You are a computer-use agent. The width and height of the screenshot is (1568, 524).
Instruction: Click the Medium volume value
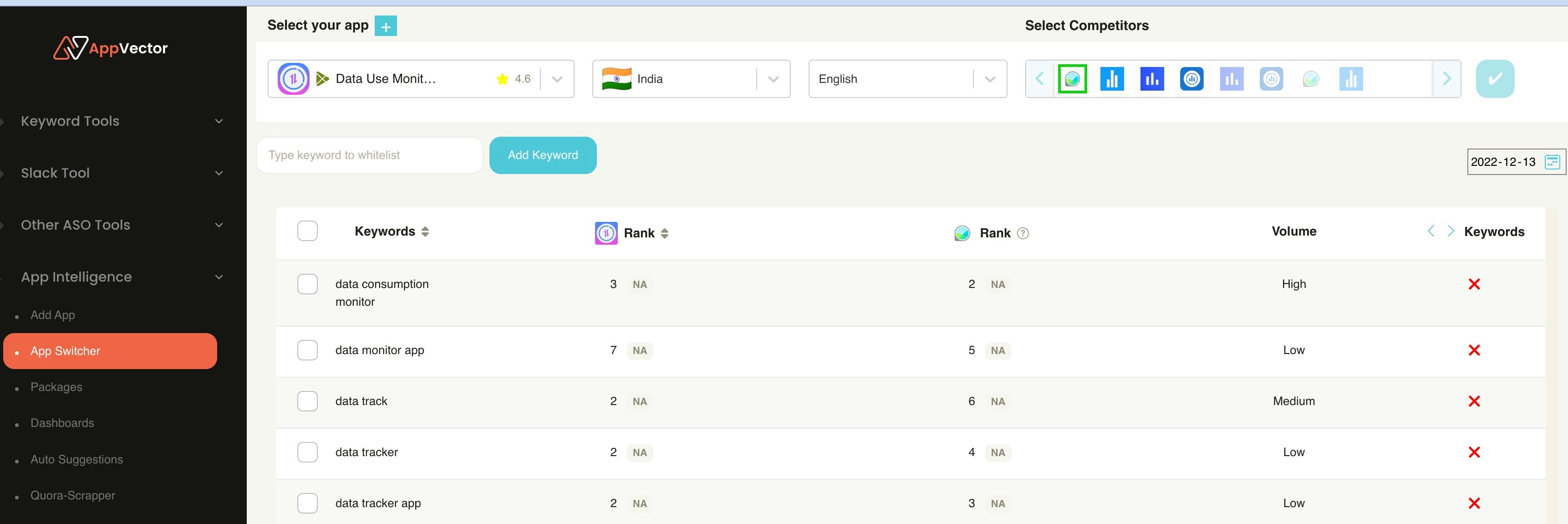pyautogui.click(x=1293, y=401)
